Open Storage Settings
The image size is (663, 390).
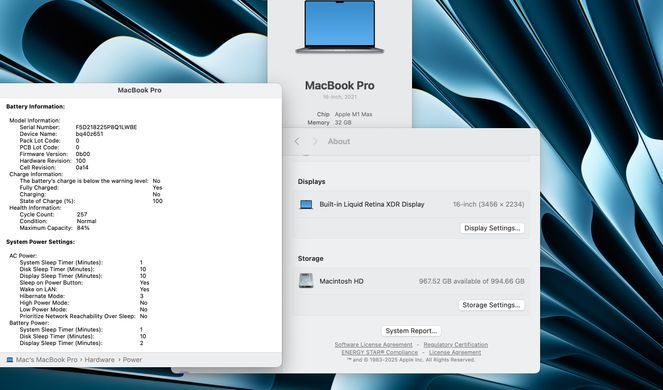pyautogui.click(x=491, y=305)
